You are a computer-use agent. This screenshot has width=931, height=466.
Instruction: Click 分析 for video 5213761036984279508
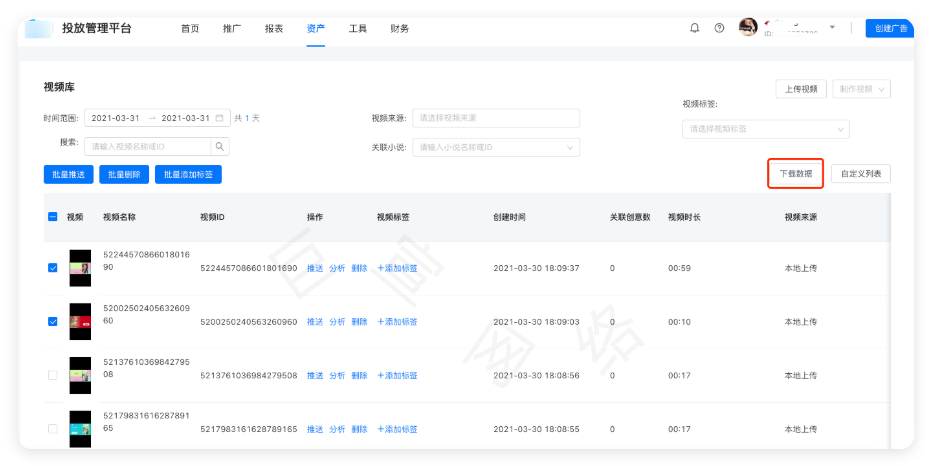coord(337,376)
